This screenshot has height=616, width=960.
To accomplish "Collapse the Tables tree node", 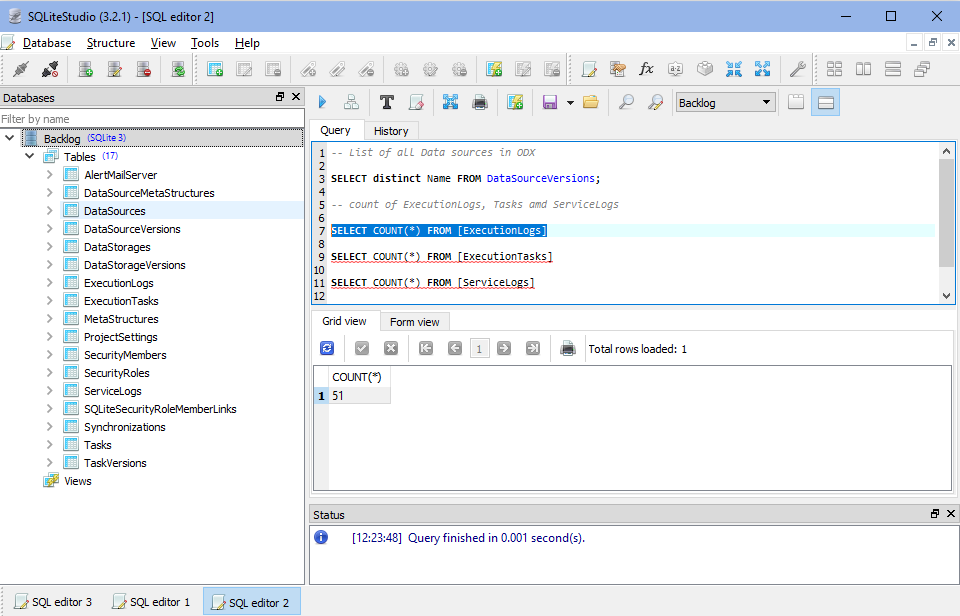I will click(29, 156).
